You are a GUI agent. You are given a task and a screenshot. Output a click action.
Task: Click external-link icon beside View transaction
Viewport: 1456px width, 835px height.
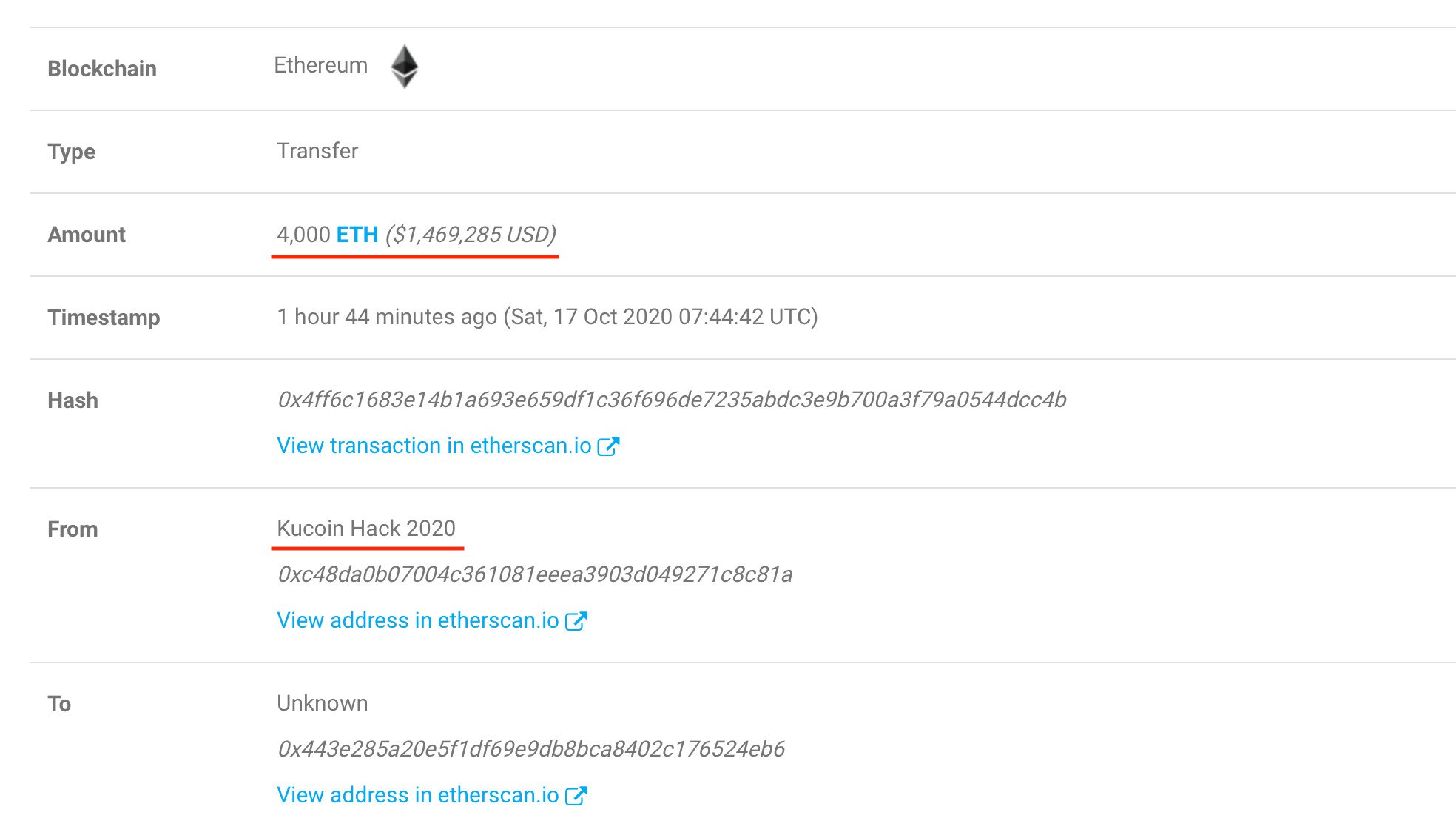[608, 446]
